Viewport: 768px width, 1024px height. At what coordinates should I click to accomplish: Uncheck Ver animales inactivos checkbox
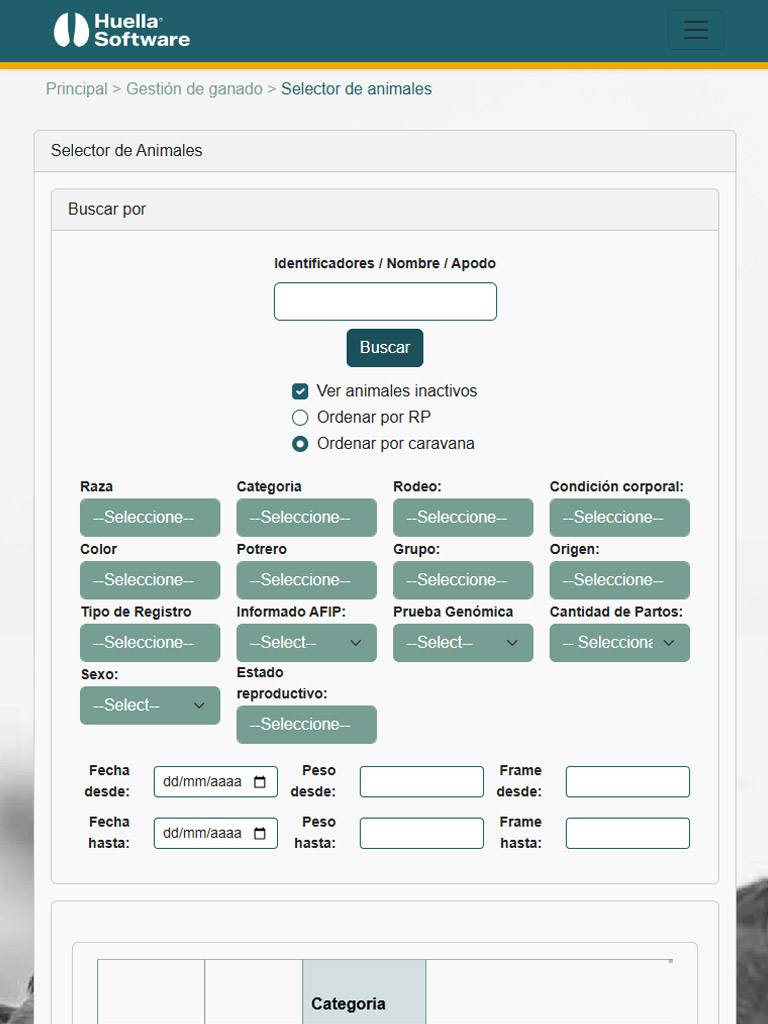[300, 391]
